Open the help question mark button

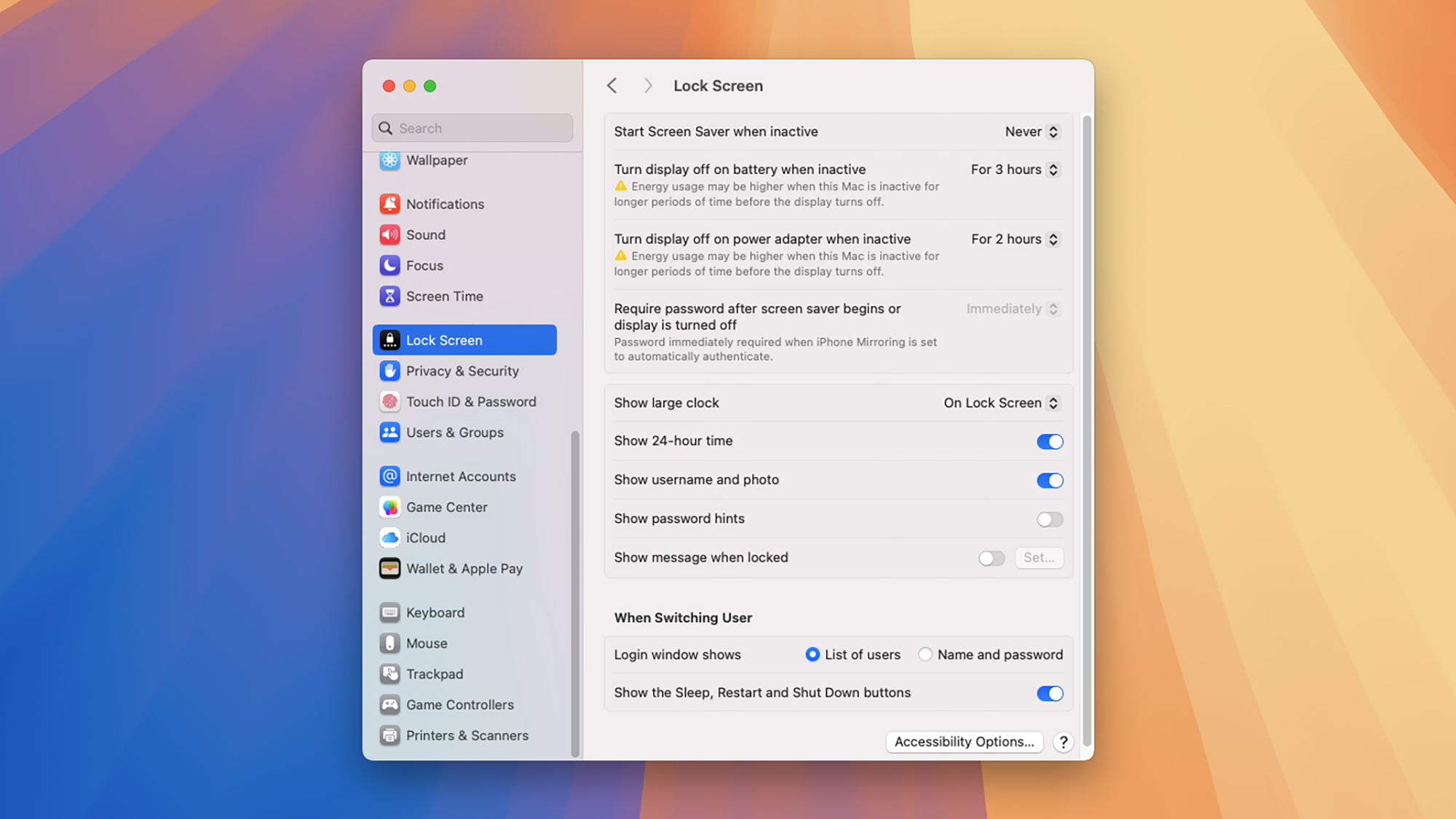tap(1063, 742)
